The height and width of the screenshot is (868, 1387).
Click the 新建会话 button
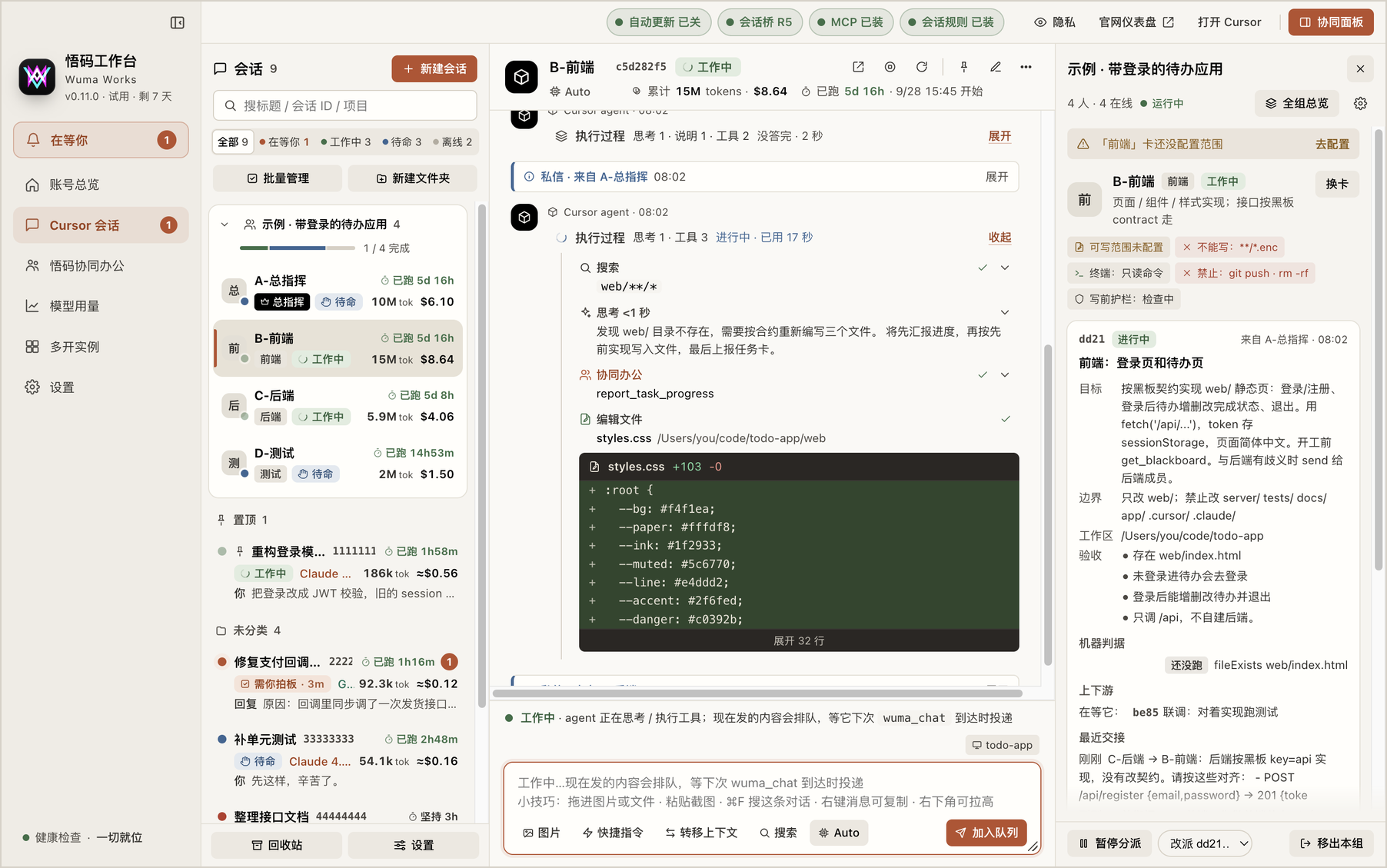pyautogui.click(x=434, y=68)
